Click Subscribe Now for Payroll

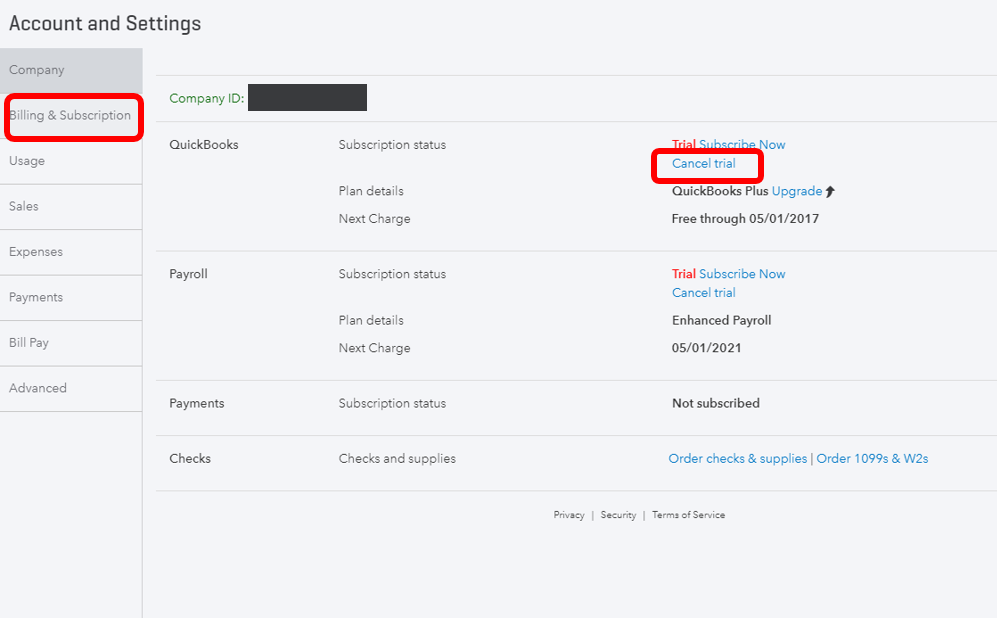[742, 274]
